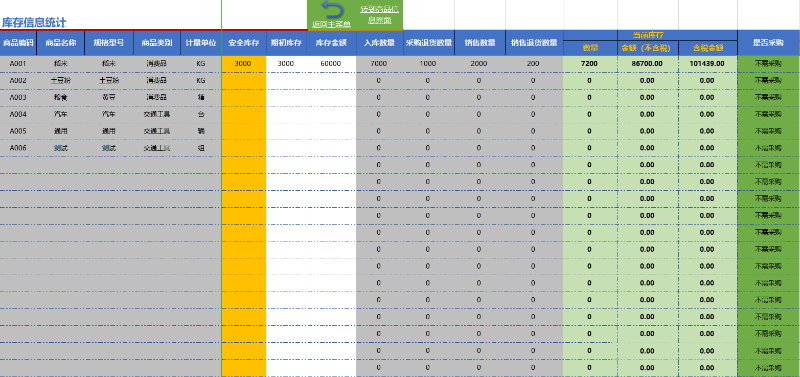Open the 返回主菜单 link
This screenshot has width=800, height=377.
coord(332,24)
